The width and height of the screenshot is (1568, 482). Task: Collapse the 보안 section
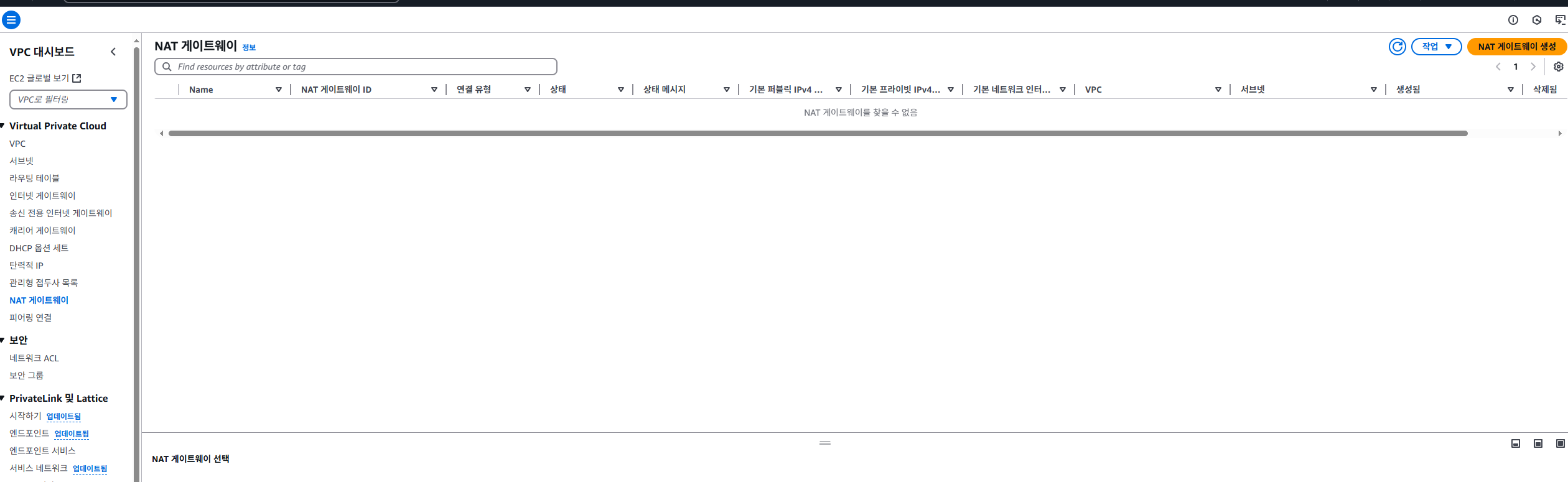tap(3, 340)
